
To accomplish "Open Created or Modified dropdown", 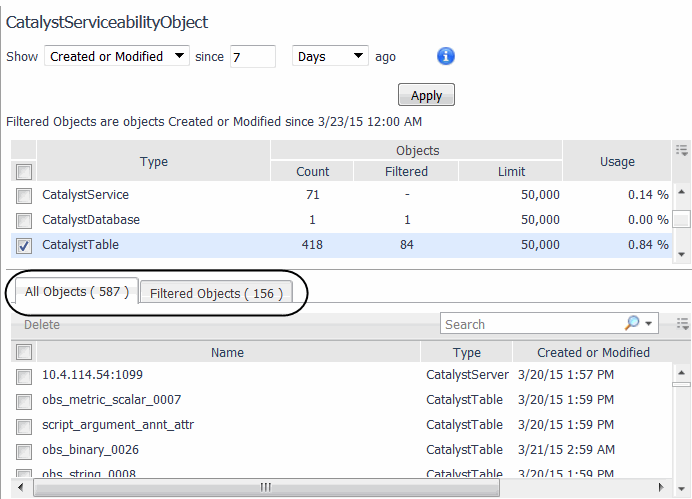I will tap(117, 57).
